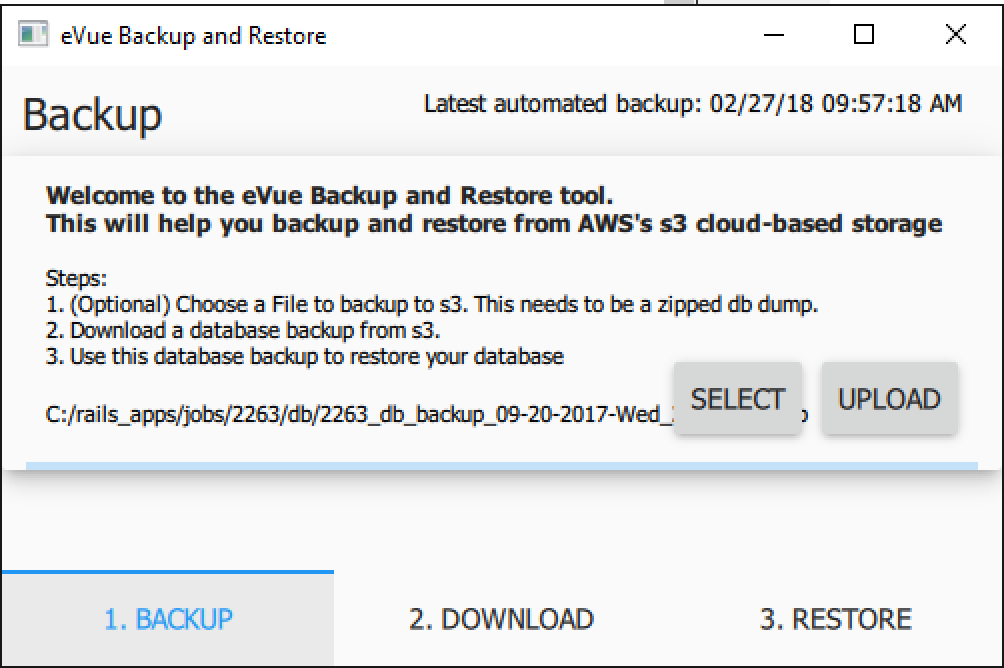Switch to the 1. BACKUP tab
Viewport: 1004px width, 668px height.
(168, 619)
